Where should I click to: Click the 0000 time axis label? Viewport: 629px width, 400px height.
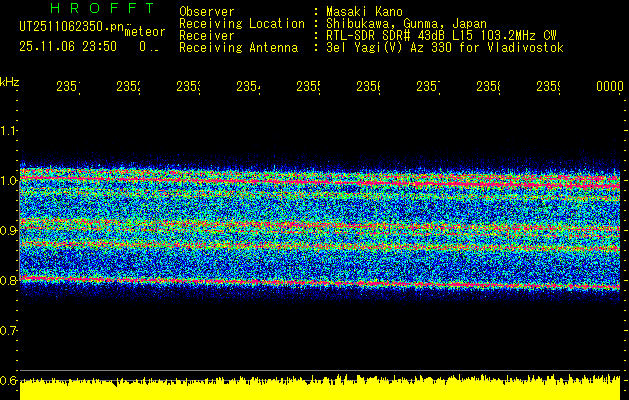(x=610, y=86)
